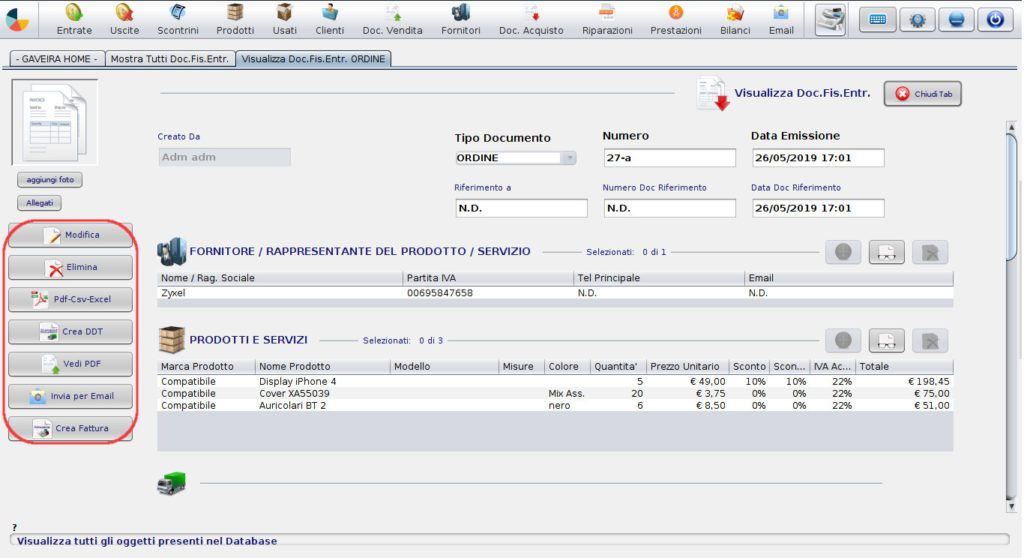Click the Creato Da field
Image resolution: width=1024 pixels, height=558 pixels.
click(x=224, y=157)
